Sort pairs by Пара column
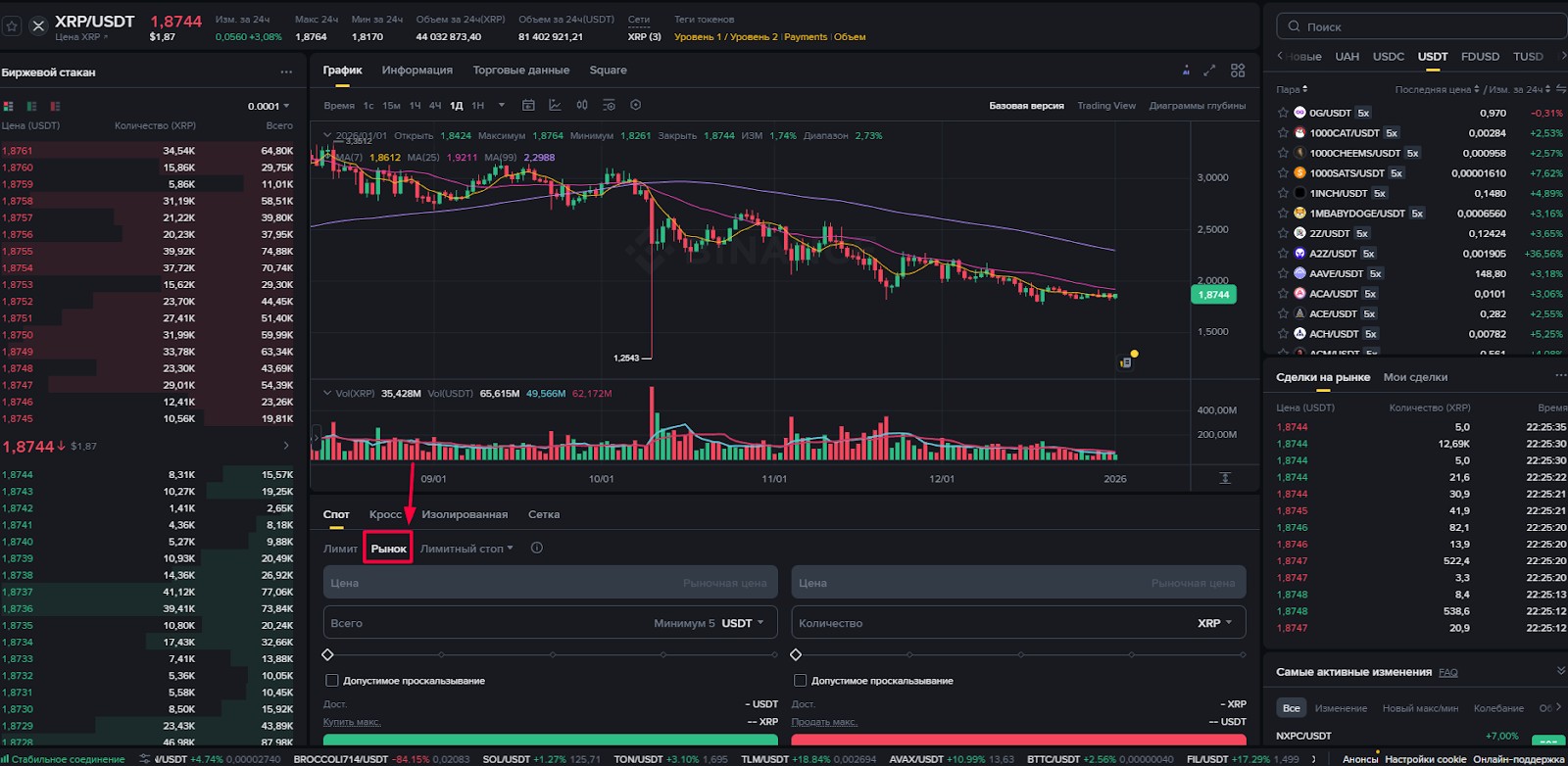The height and width of the screenshot is (766, 1568). point(1292,89)
